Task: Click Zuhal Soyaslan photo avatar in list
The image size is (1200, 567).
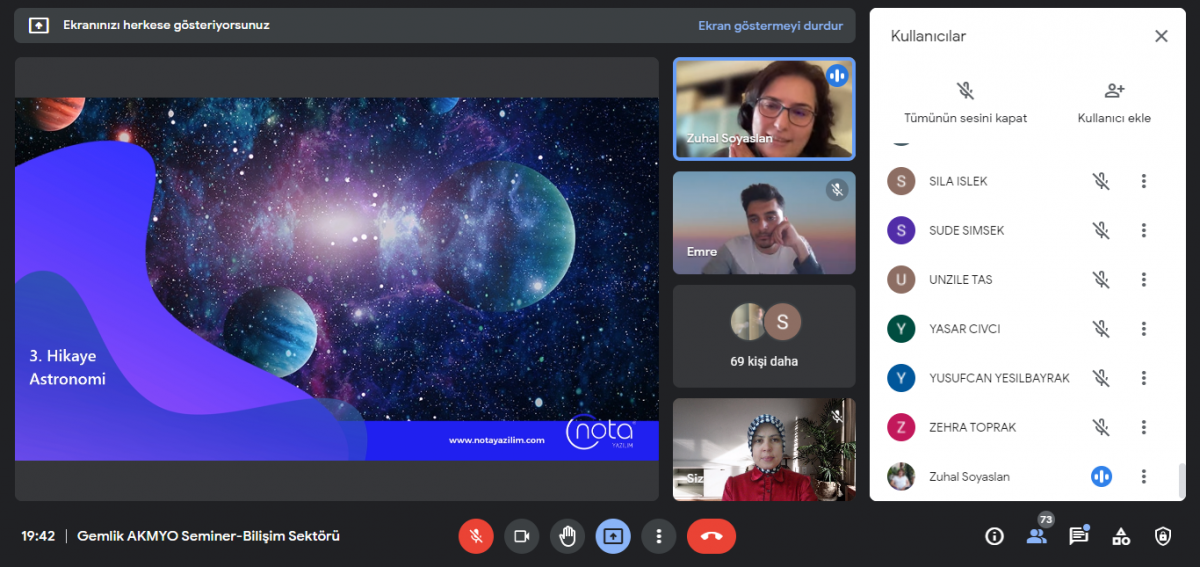Action: click(901, 476)
